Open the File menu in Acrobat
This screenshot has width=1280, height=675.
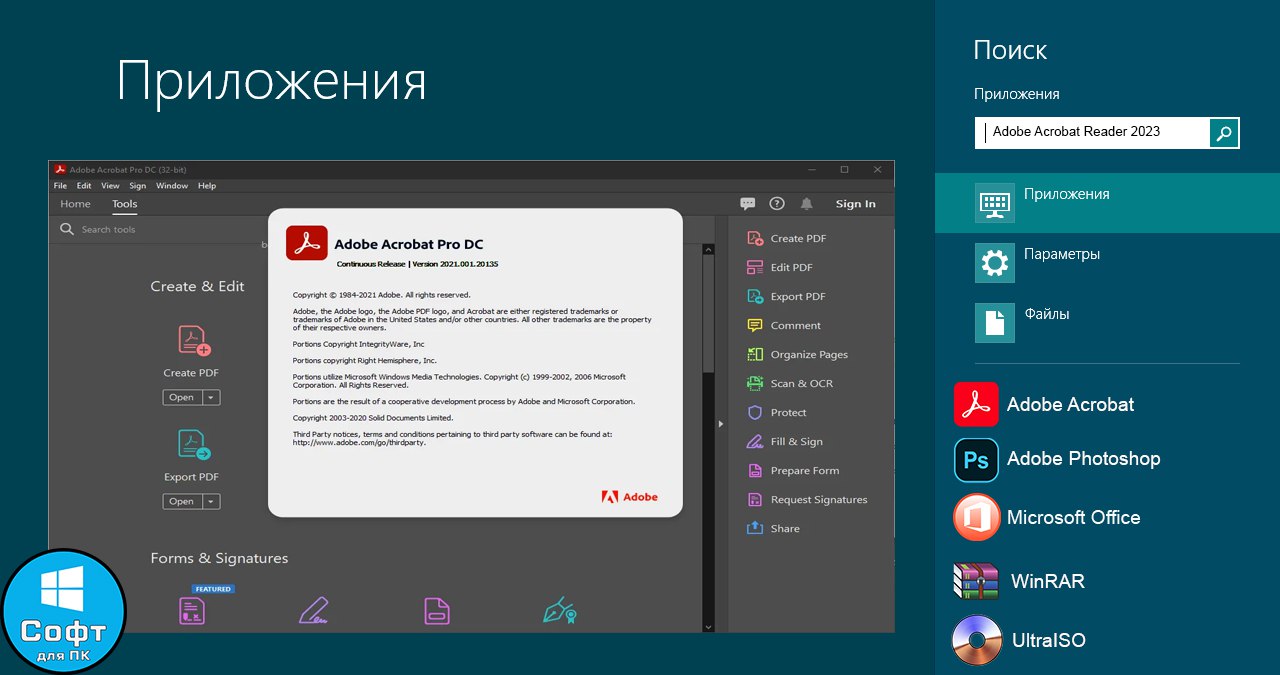click(x=60, y=186)
